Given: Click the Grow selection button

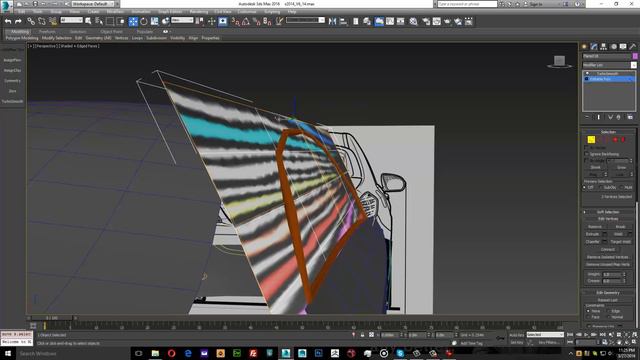Looking at the screenshot, I should point(621,167).
